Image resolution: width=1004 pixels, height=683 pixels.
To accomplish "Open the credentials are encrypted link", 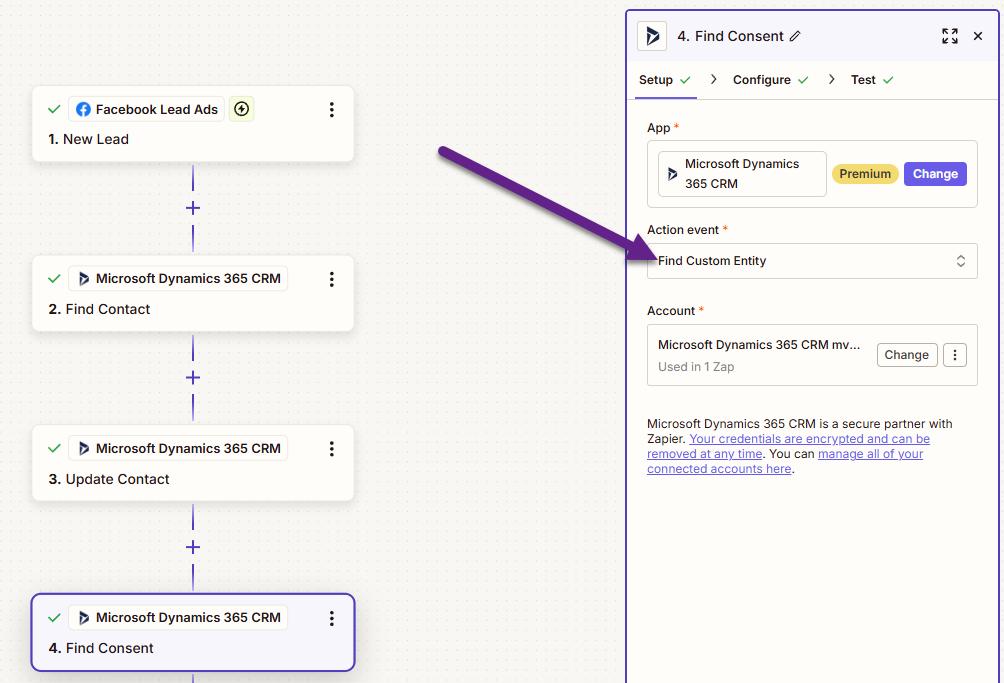I will point(809,439).
